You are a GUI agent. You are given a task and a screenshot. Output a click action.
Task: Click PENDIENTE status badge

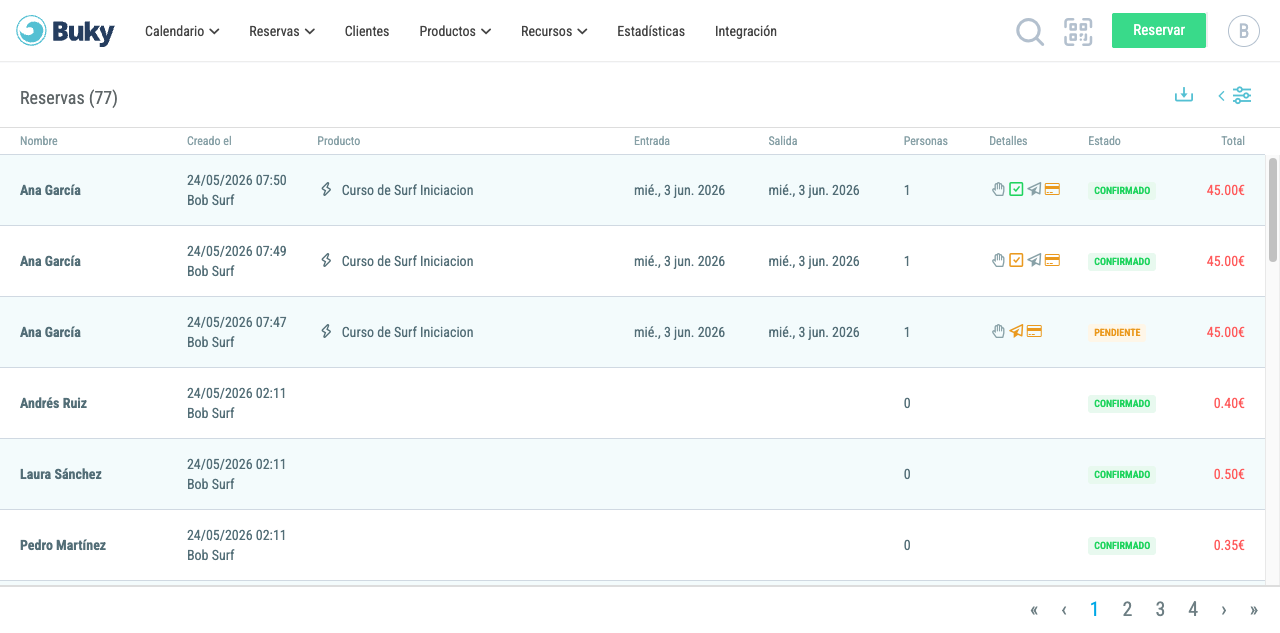pos(1117,332)
